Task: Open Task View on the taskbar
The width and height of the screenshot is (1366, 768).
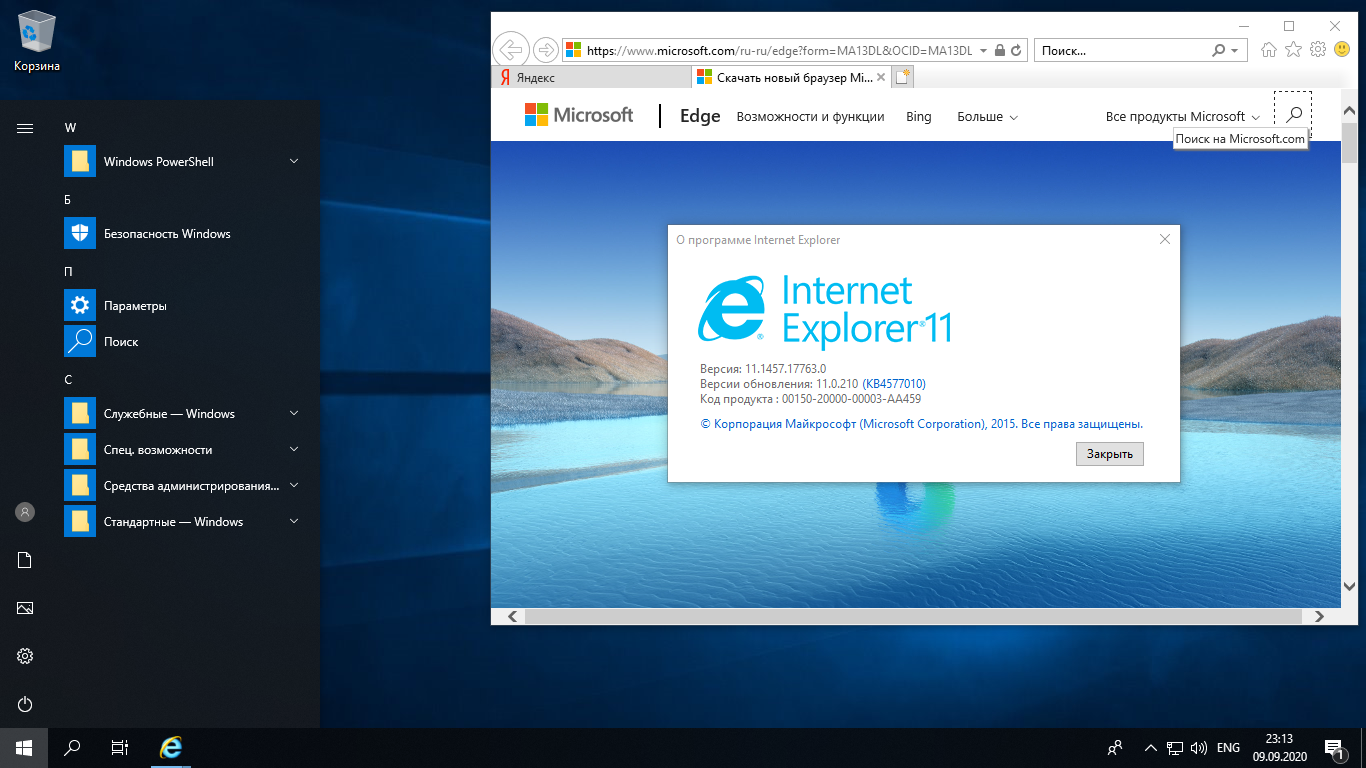Action: (120, 747)
